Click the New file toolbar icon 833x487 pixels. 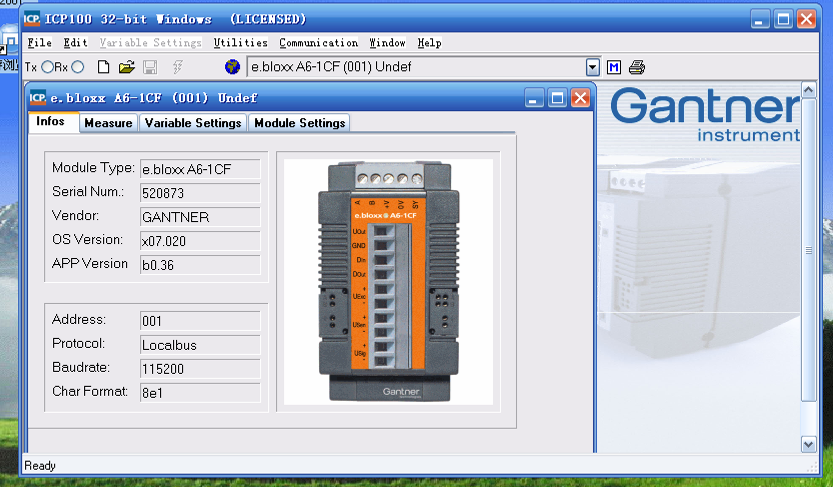coord(104,67)
